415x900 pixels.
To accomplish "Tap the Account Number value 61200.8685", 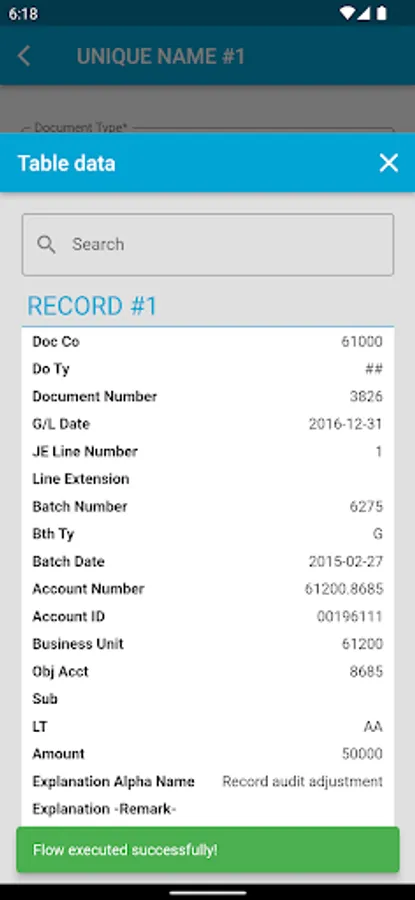I will pyautogui.click(x=344, y=589).
